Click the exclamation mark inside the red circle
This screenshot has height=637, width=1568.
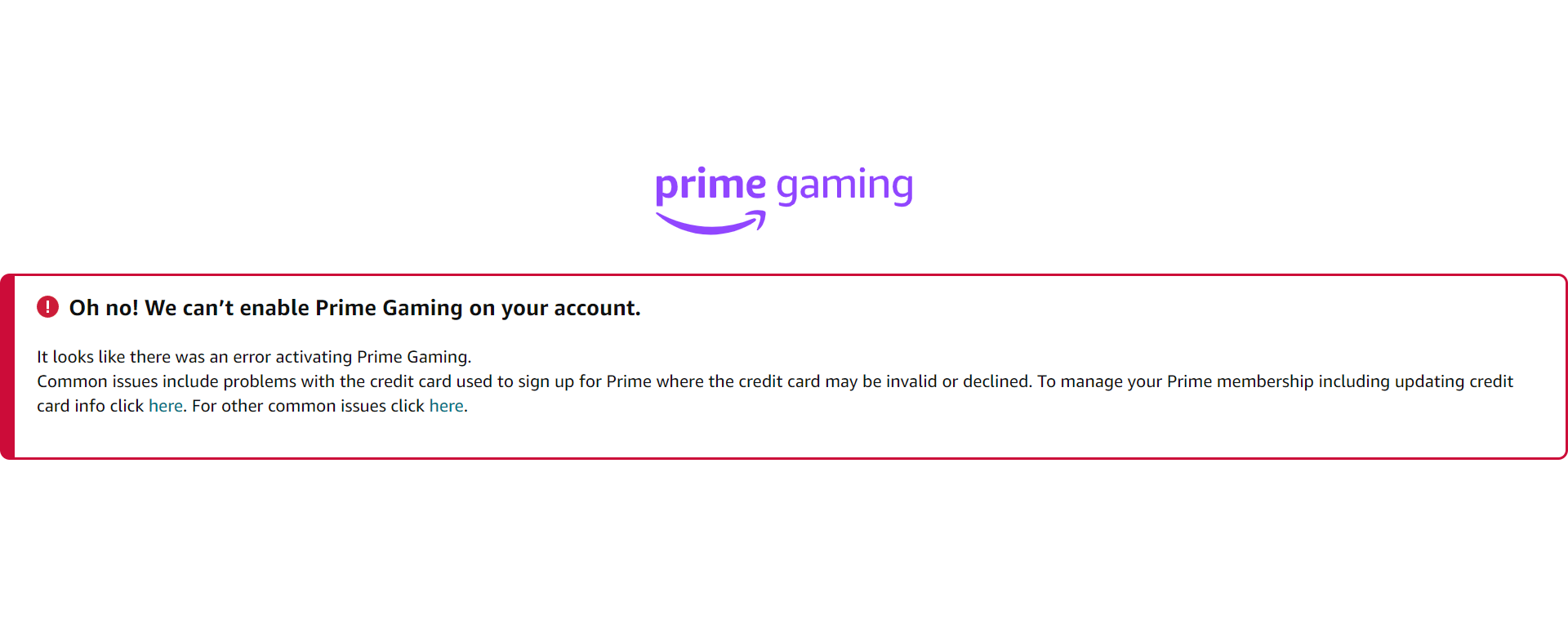point(48,307)
